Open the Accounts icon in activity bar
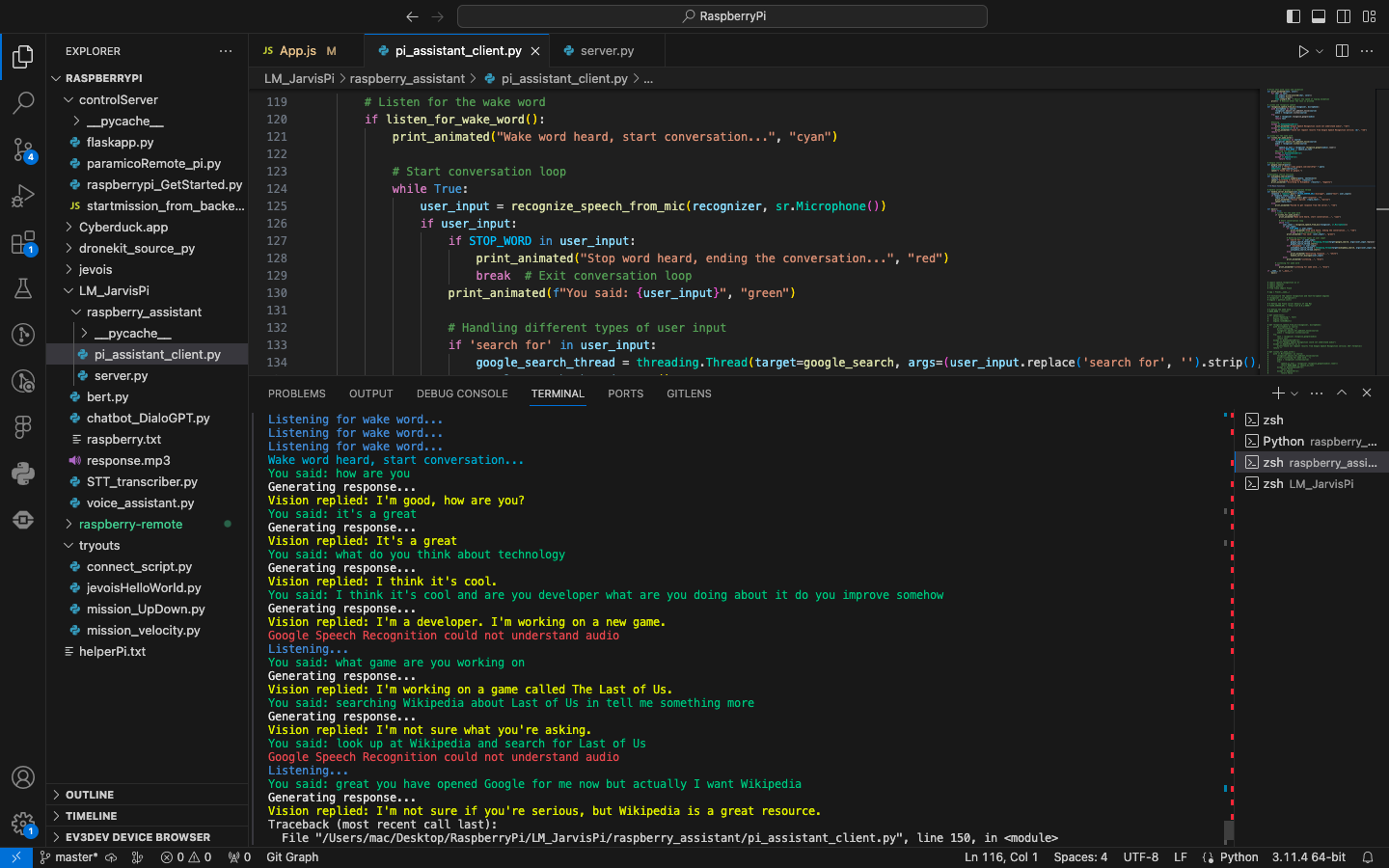 tap(23, 777)
